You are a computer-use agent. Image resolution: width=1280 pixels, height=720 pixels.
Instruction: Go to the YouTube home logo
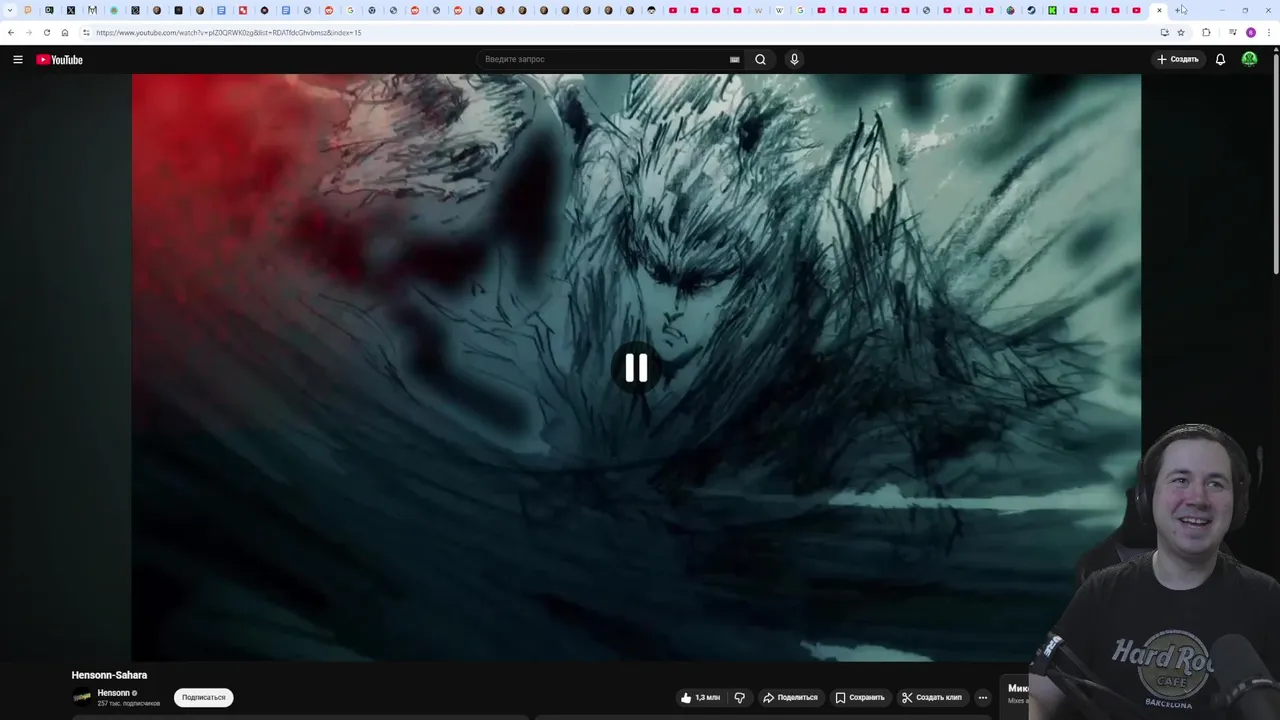[x=59, y=60]
